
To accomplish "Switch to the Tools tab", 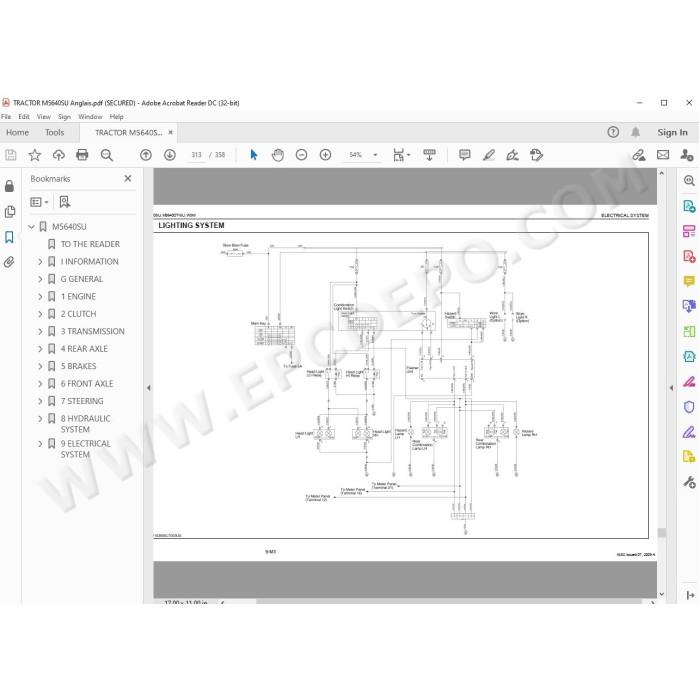I will (54, 133).
